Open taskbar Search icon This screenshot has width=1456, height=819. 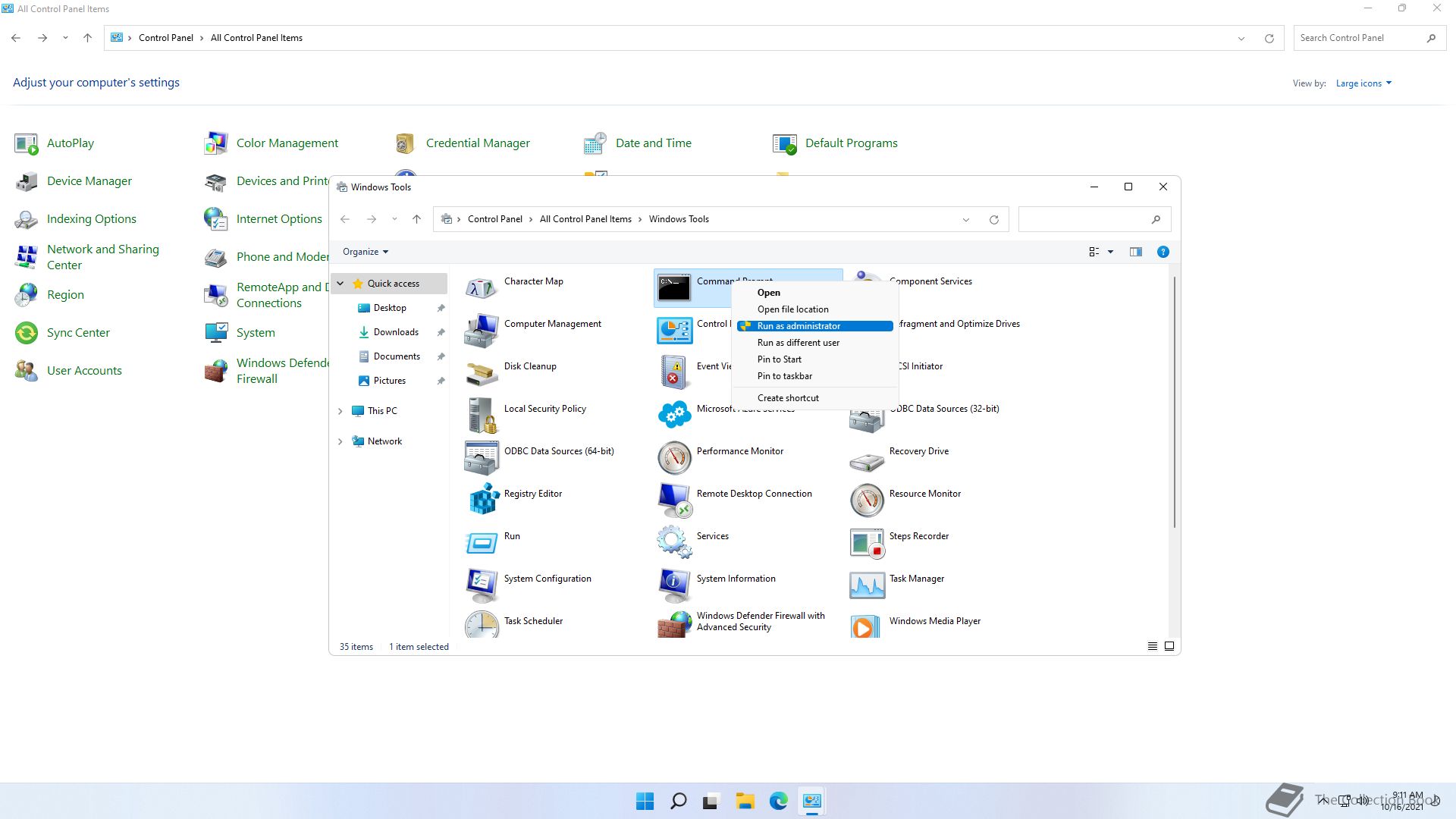pos(679,801)
